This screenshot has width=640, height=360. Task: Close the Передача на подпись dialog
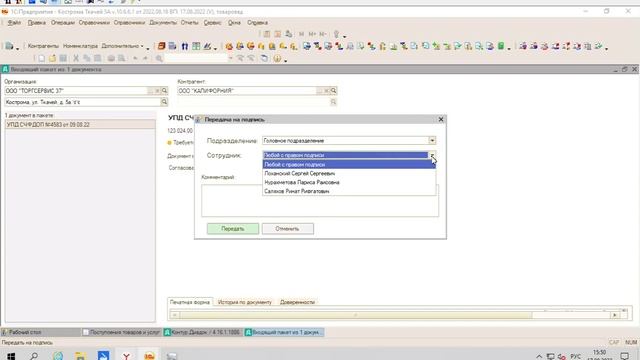point(441,119)
